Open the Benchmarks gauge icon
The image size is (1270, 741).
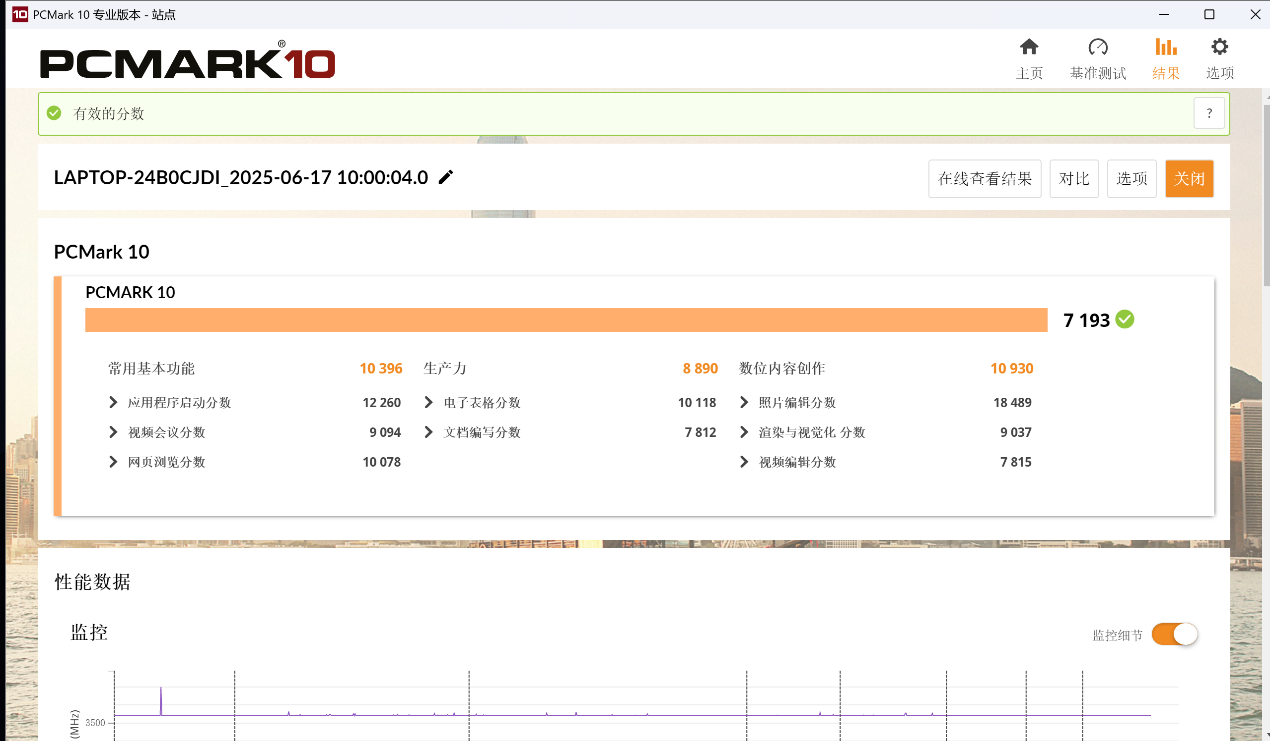tap(1098, 47)
